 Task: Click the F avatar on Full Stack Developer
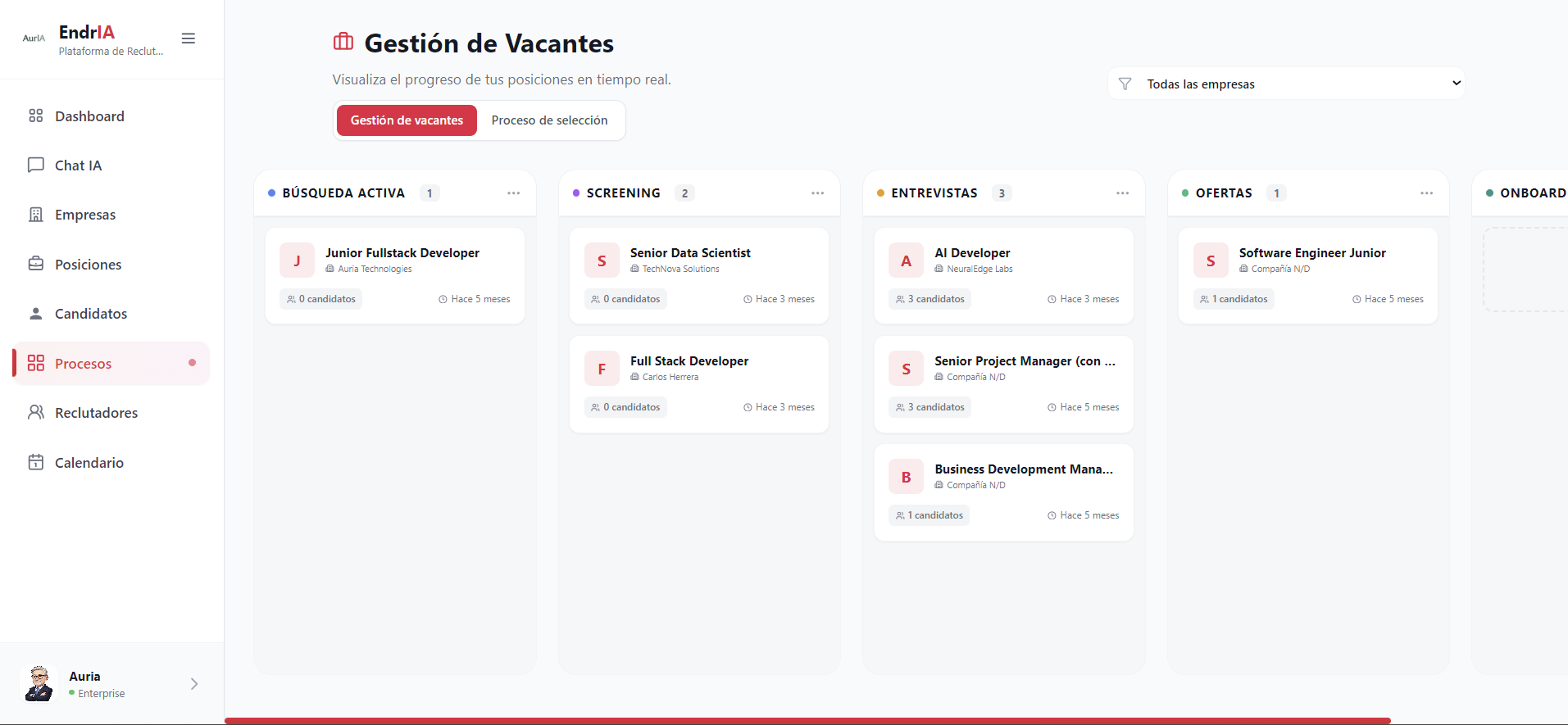click(x=602, y=369)
